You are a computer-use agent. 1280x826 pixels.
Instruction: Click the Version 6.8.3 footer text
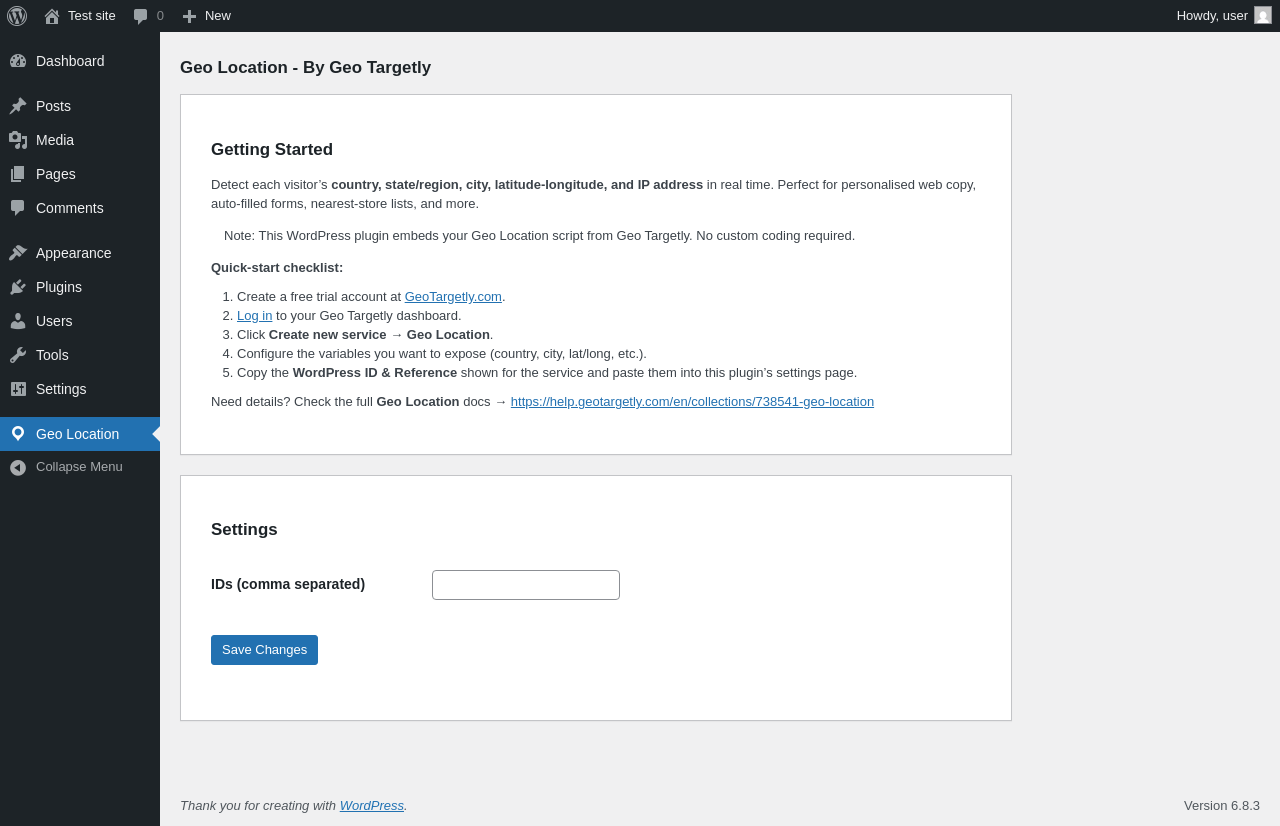tap(1222, 806)
